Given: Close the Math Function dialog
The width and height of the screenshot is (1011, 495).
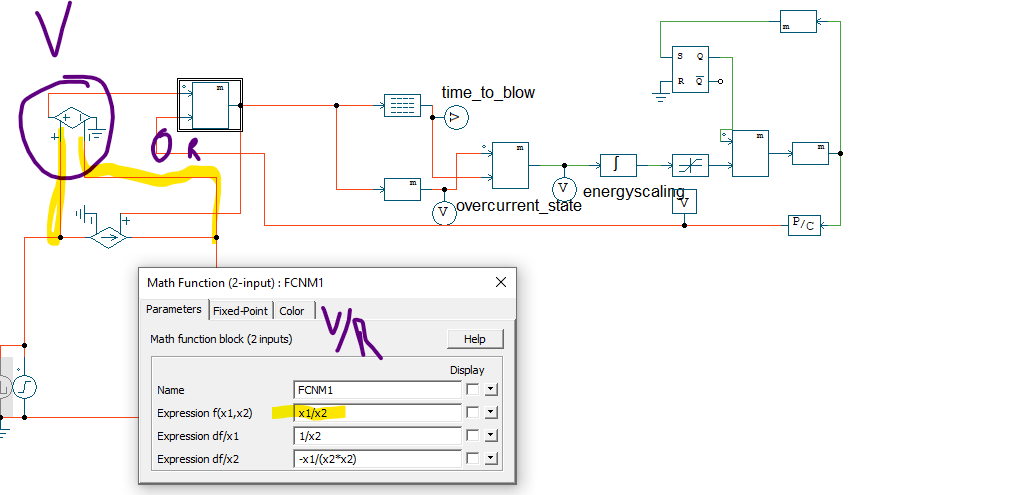Looking at the screenshot, I should 500,282.
